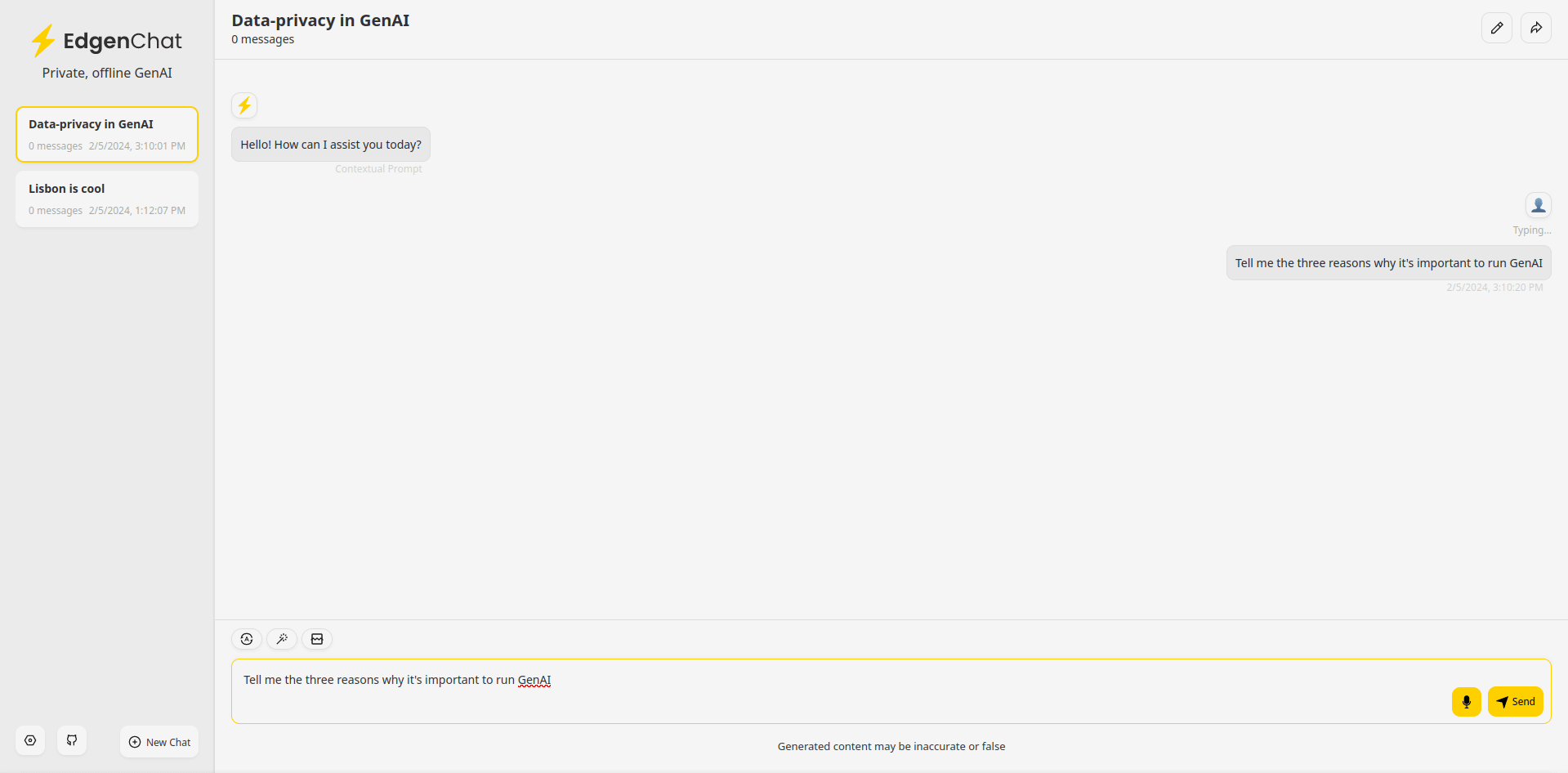The width and height of the screenshot is (1568, 773).
Task: Click the auto-prompt circular 'A' icon
Action: click(247, 639)
